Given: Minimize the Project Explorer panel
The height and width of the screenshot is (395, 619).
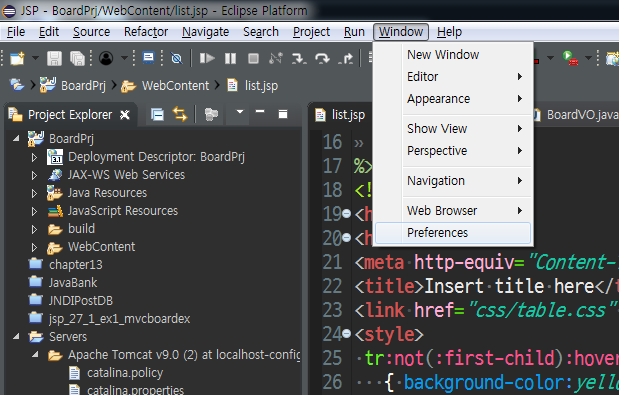Looking at the screenshot, I should [x=260, y=112].
